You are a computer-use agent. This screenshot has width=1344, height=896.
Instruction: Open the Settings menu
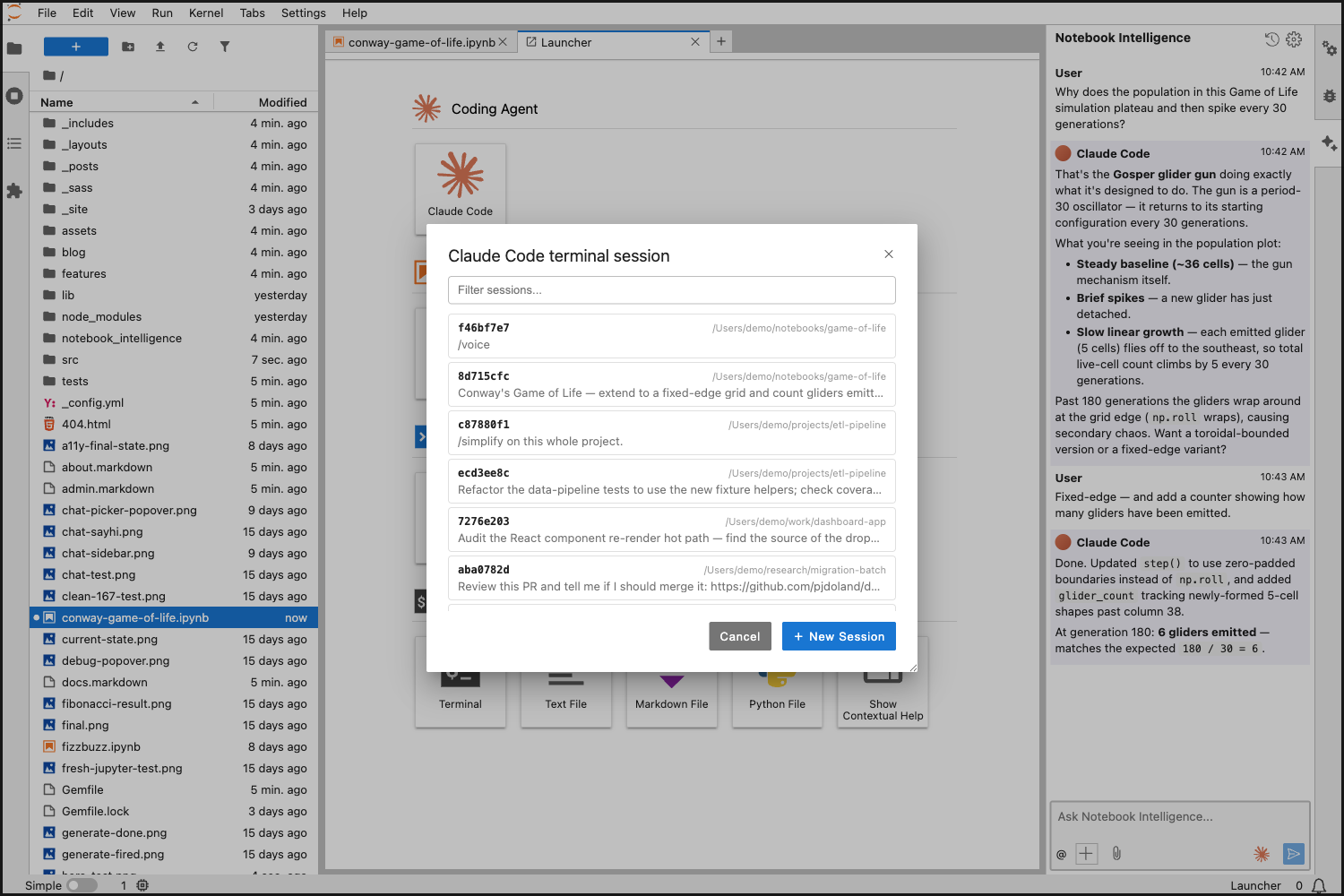pyautogui.click(x=304, y=13)
